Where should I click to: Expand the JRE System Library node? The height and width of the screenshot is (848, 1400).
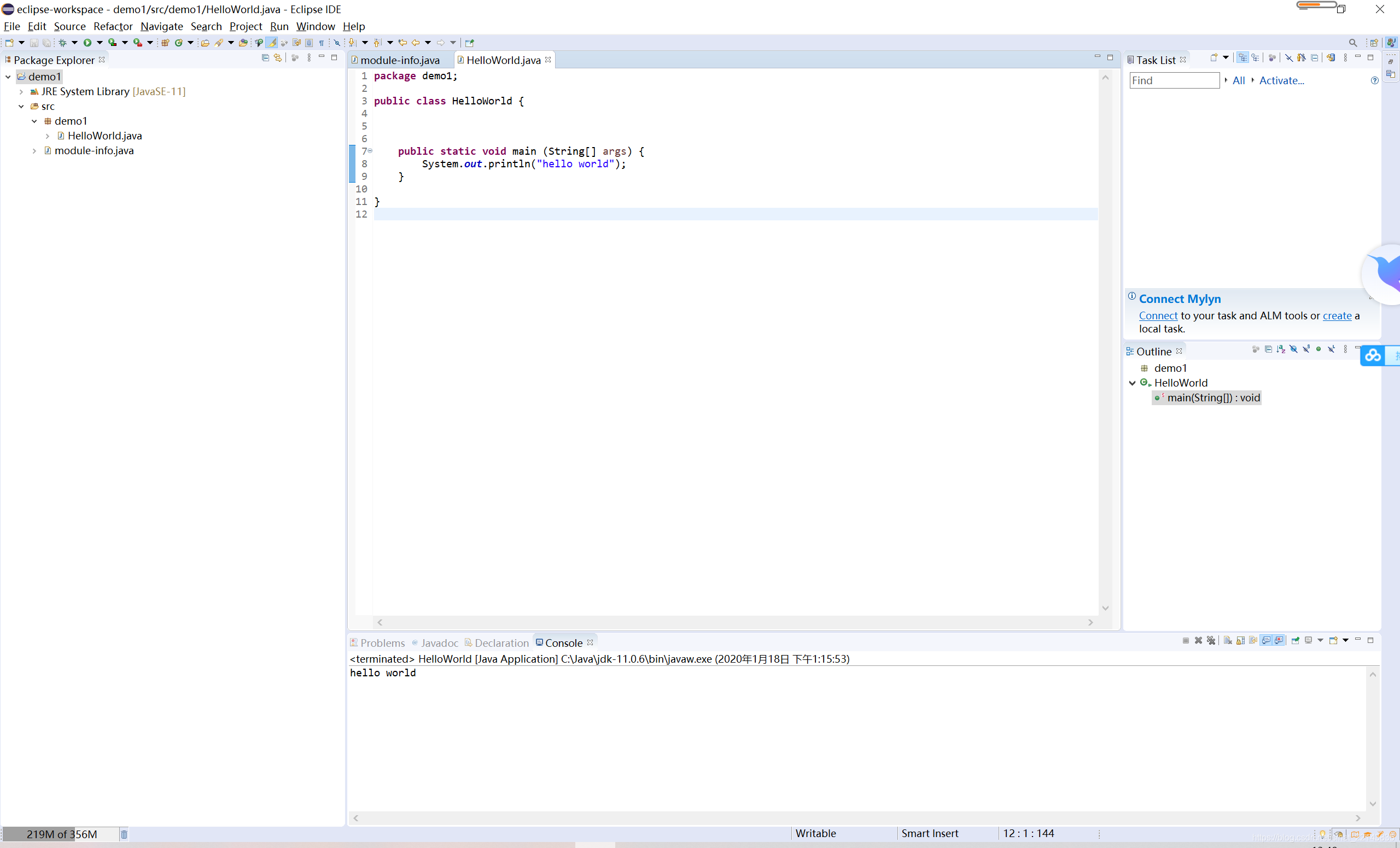click(21, 91)
